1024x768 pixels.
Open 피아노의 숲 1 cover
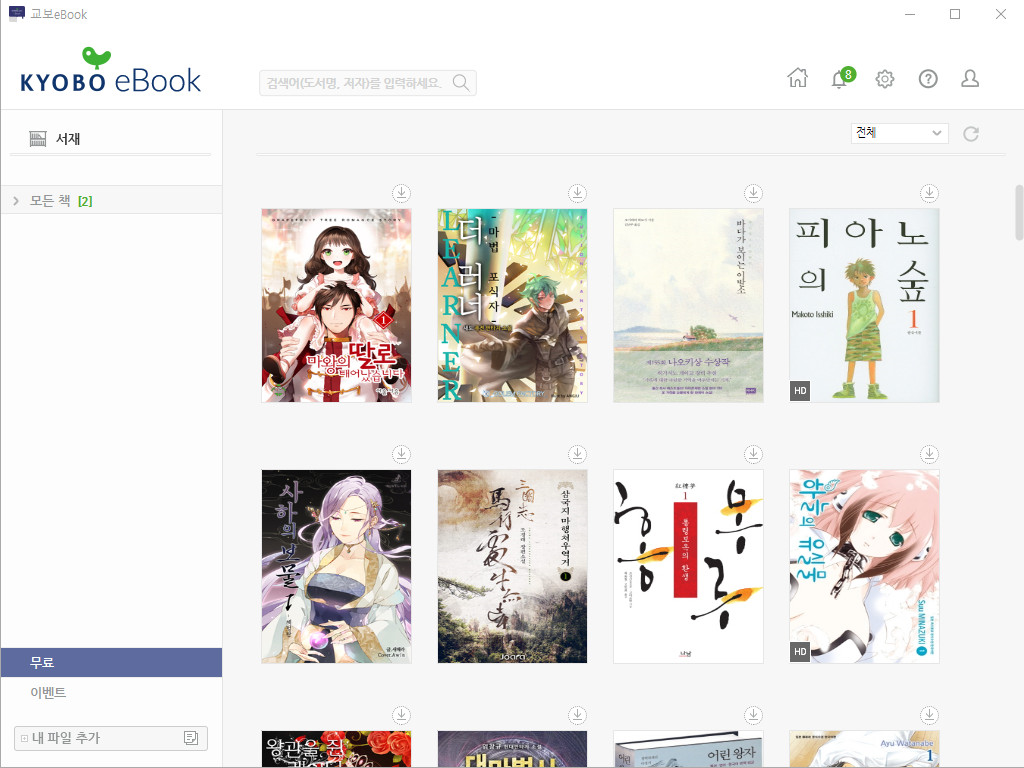[x=864, y=306]
